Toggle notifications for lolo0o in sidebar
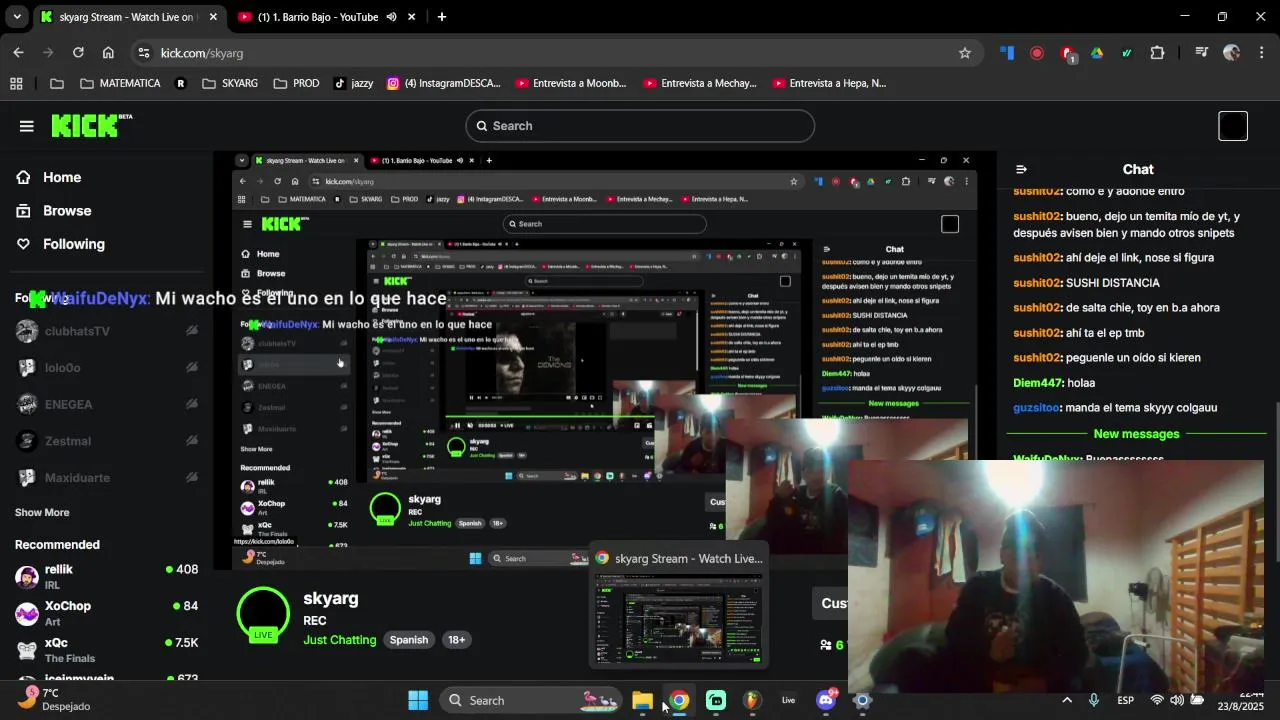 pos(191,368)
